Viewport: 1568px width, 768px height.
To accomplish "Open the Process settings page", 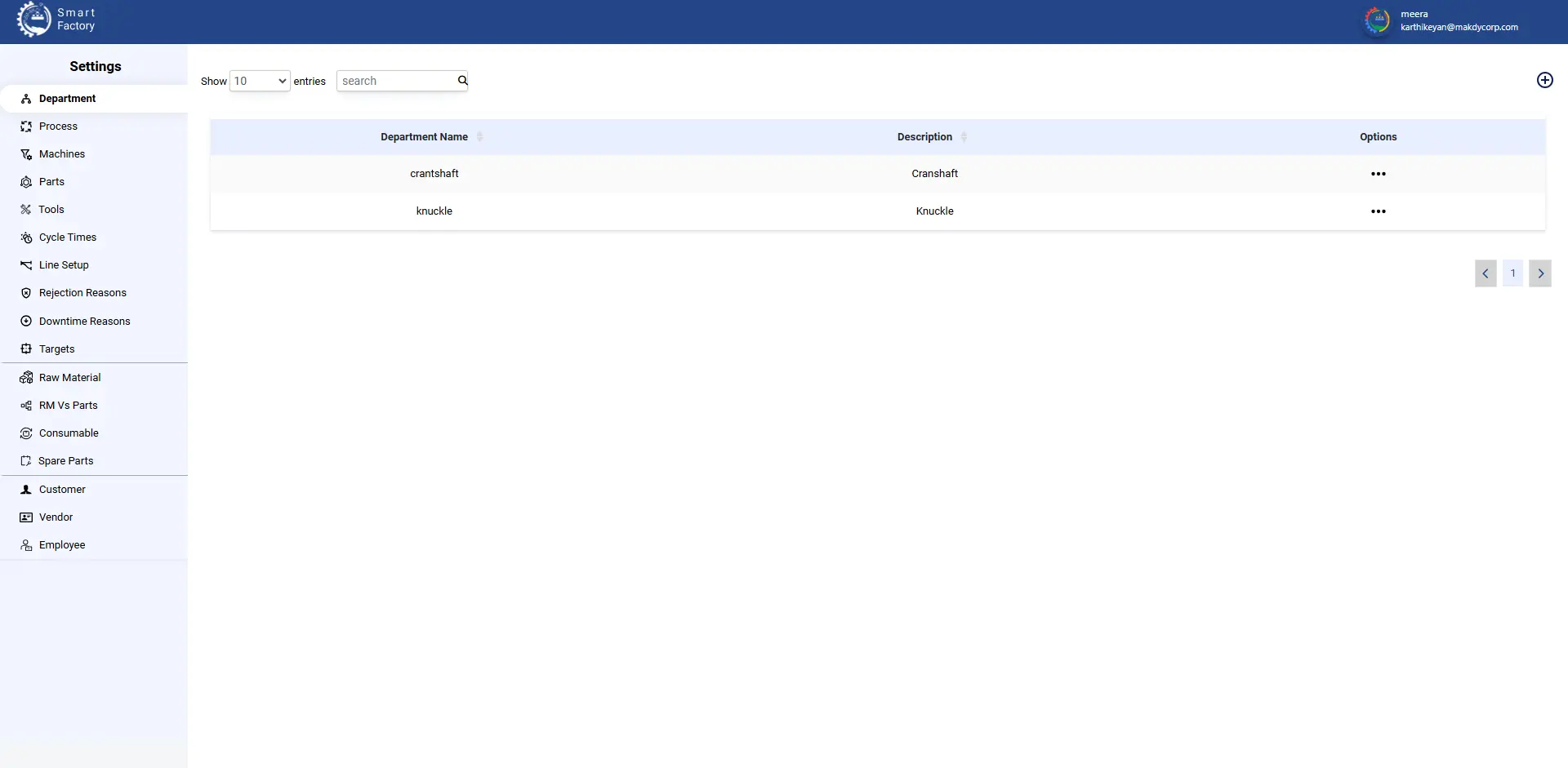I will pyautogui.click(x=58, y=127).
